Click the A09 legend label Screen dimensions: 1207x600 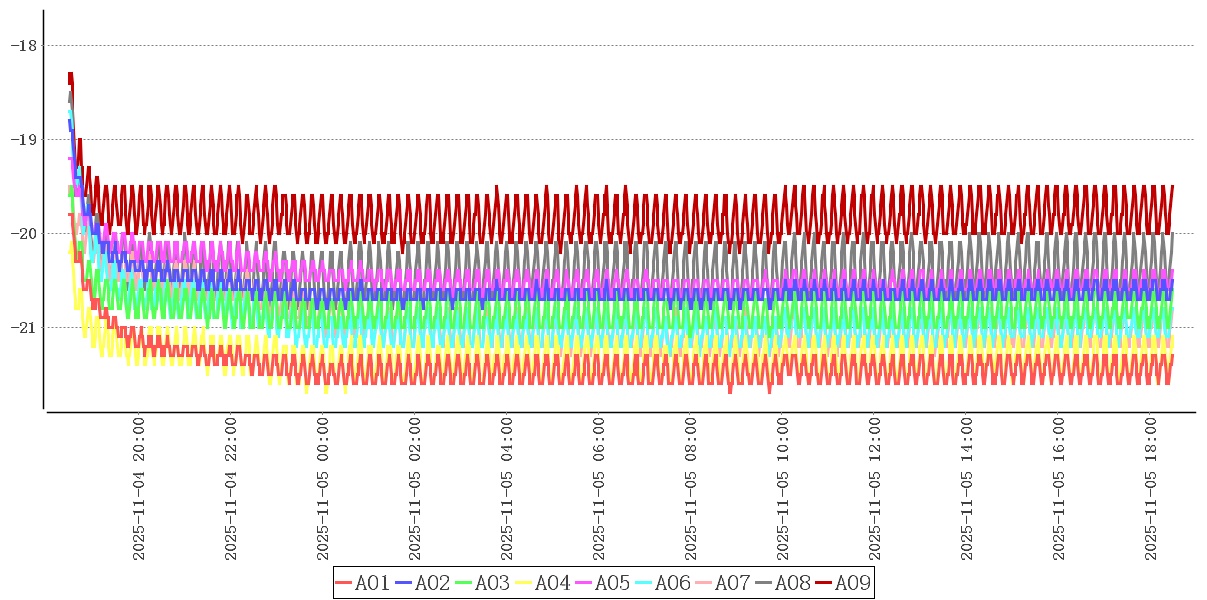coord(852,583)
